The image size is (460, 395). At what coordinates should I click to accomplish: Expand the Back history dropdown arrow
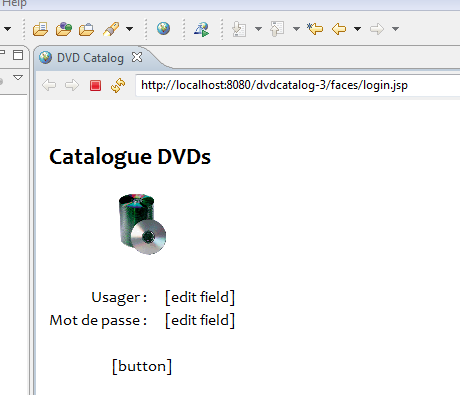(x=357, y=29)
